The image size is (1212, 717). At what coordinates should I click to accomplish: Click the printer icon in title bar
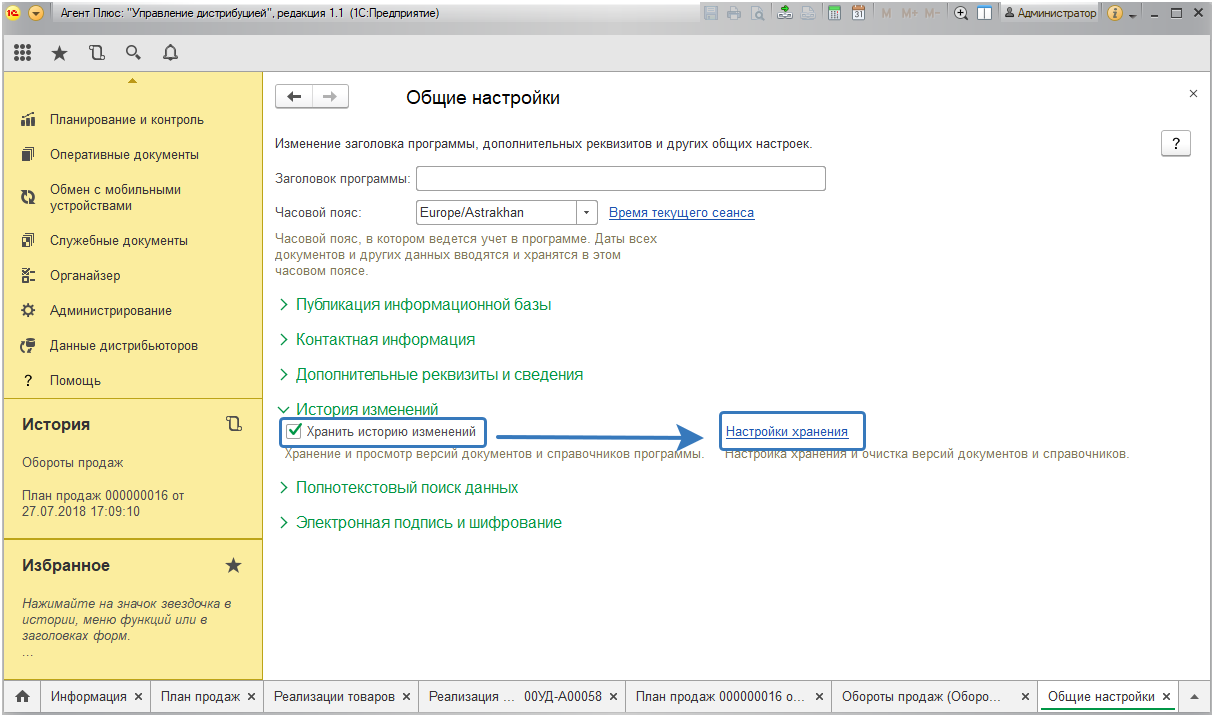[734, 13]
